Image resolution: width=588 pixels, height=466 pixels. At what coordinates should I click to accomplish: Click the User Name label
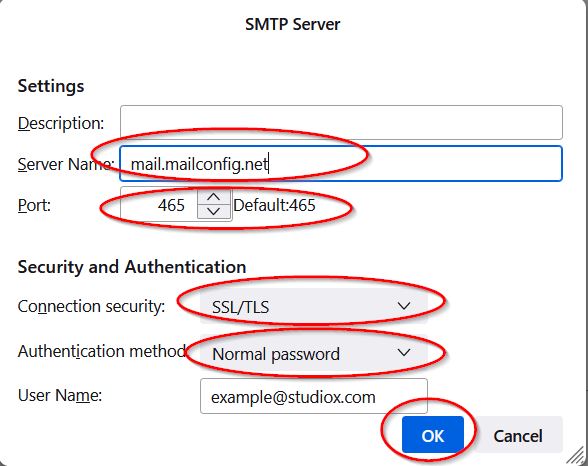point(60,395)
